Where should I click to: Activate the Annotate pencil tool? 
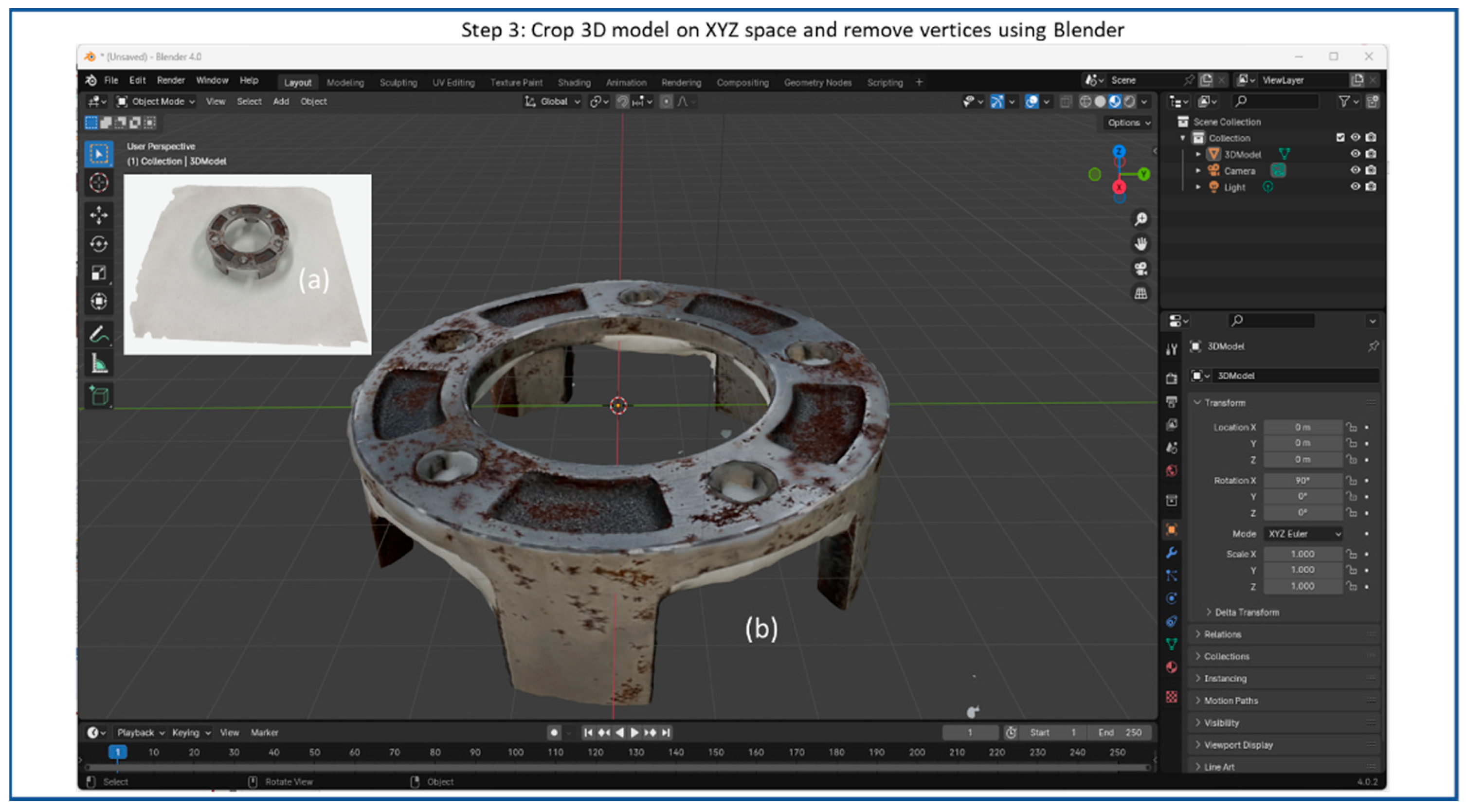pos(98,335)
